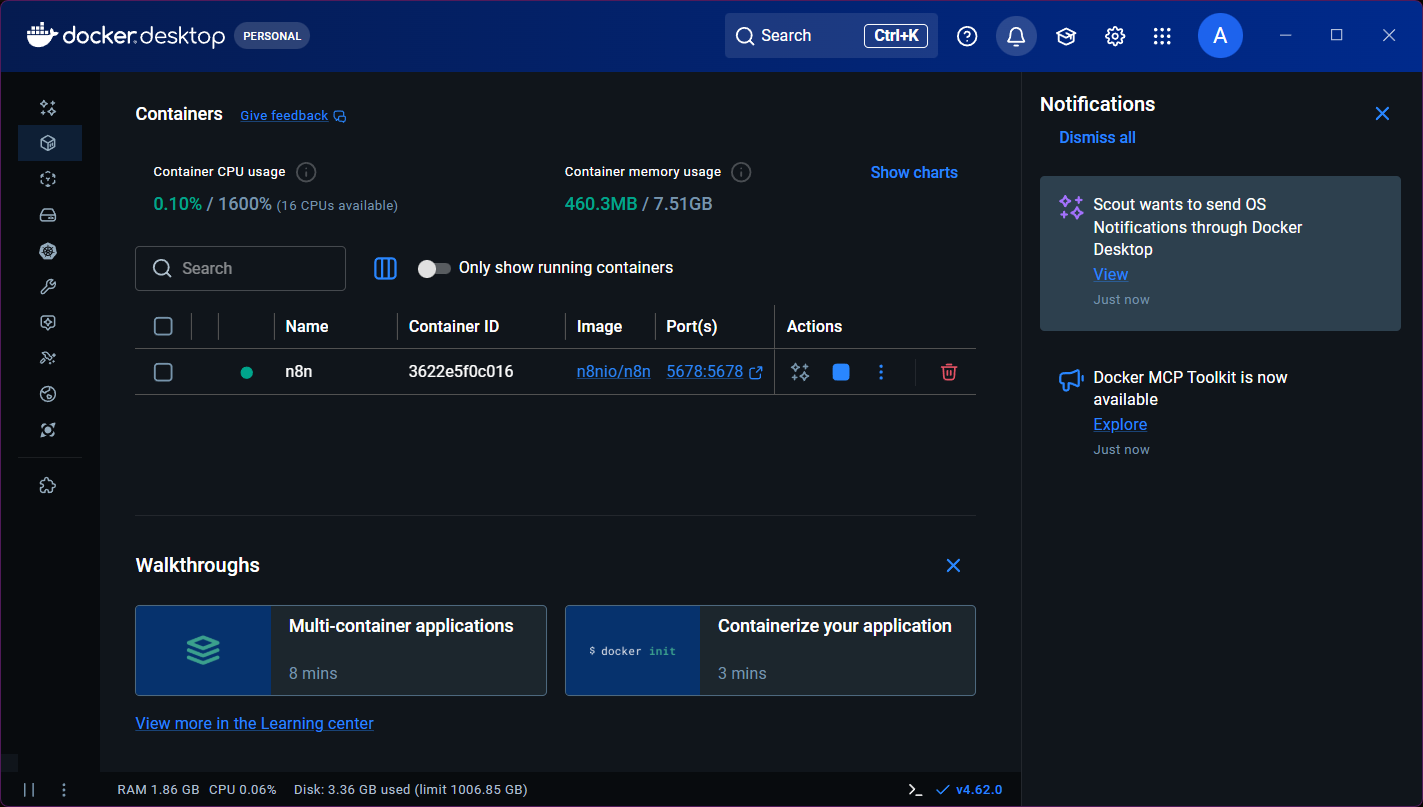
Task: Sort the table by the Name column header
Action: coord(307,326)
